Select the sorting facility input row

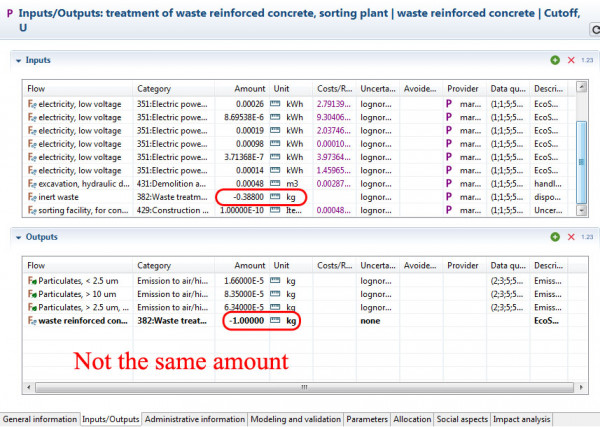[299, 210]
